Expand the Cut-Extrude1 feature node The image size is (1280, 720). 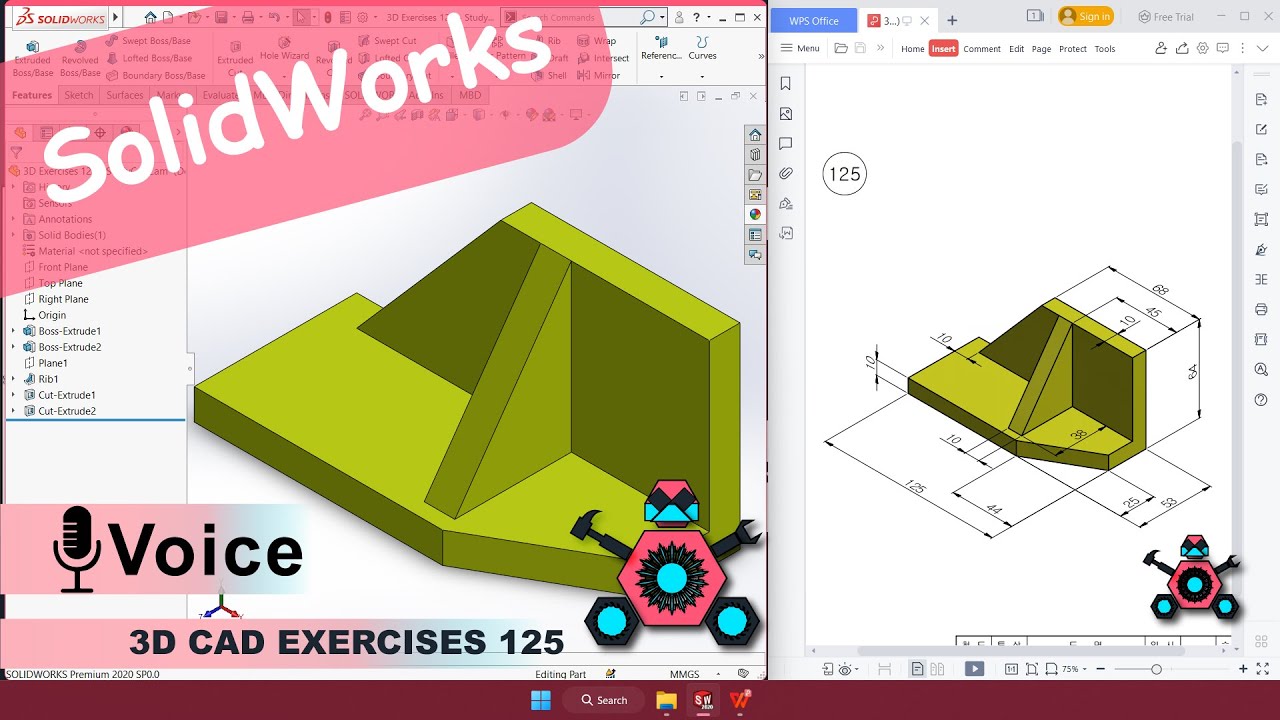pyautogui.click(x=13, y=395)
